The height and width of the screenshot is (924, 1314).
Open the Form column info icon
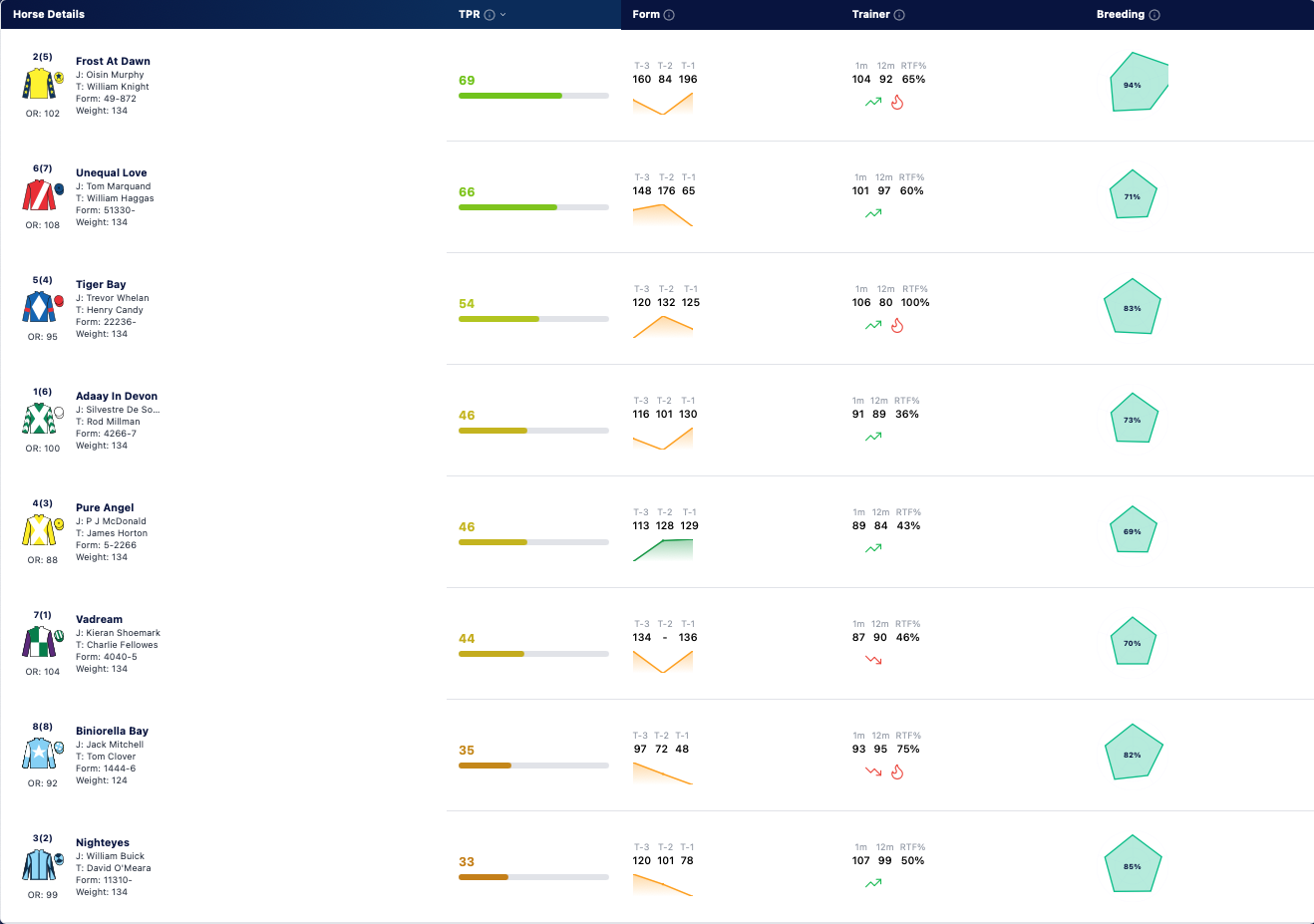(x=669, y=15)
